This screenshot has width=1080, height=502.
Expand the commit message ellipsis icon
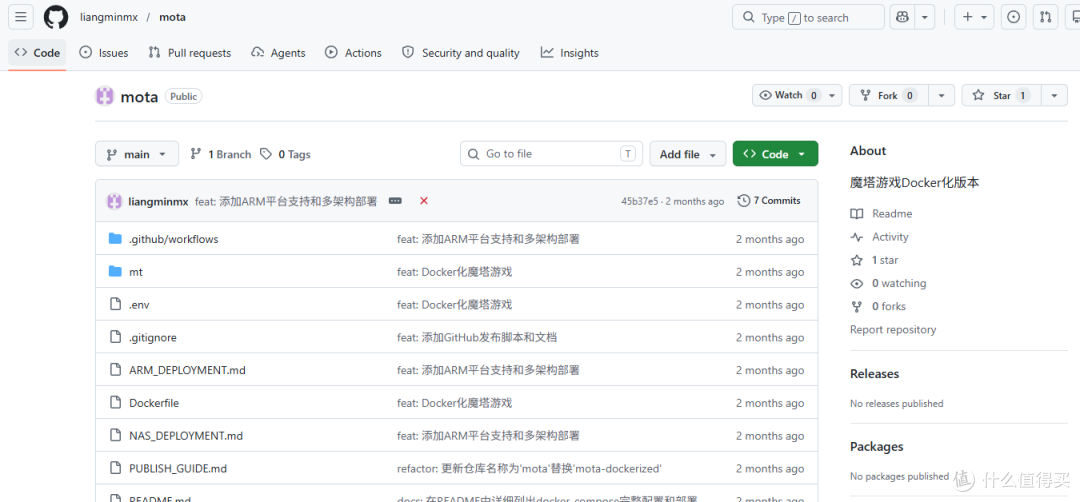pos(395,201)
